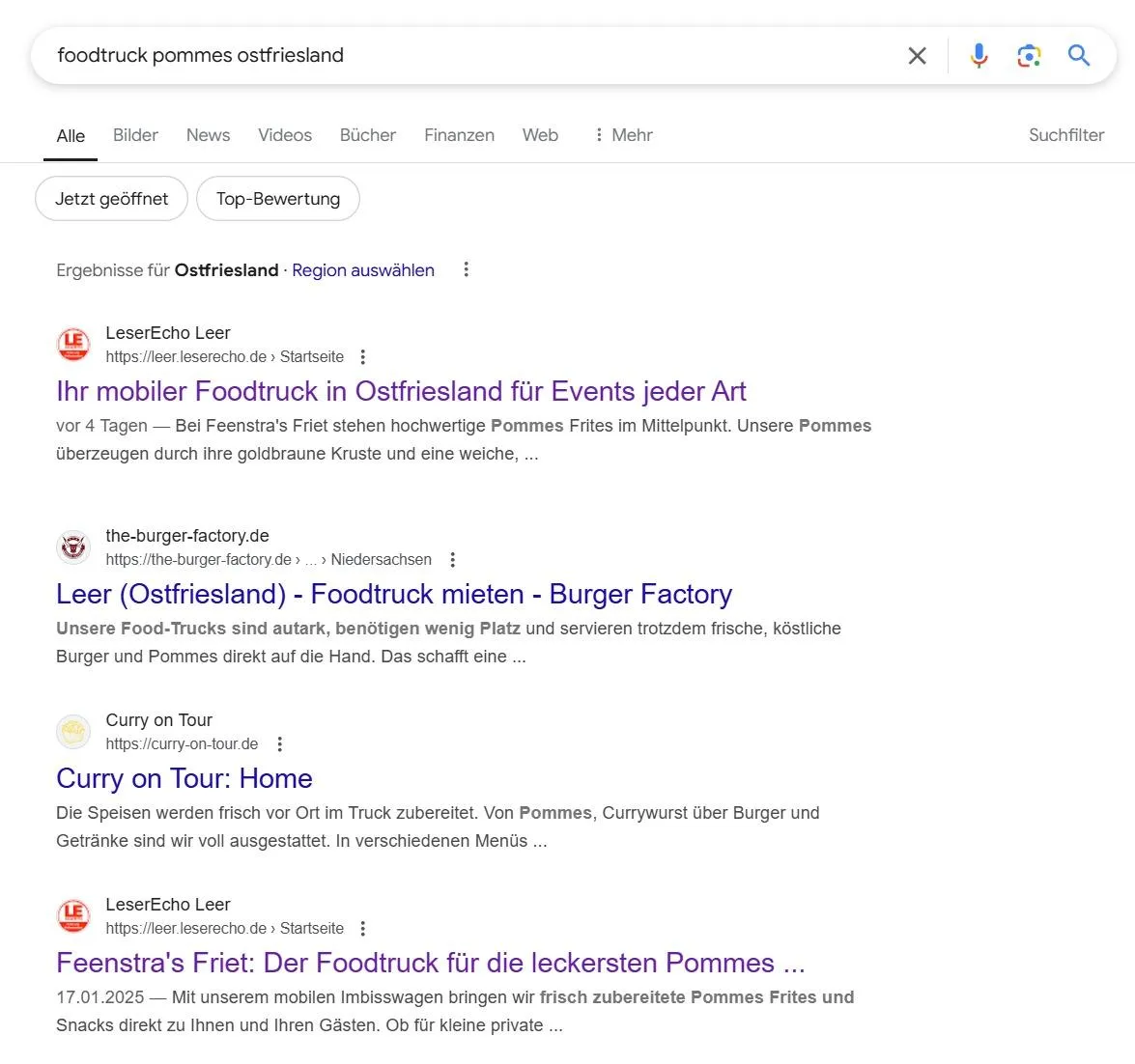
Task: Click into the search box text
Action: (201, 56)
